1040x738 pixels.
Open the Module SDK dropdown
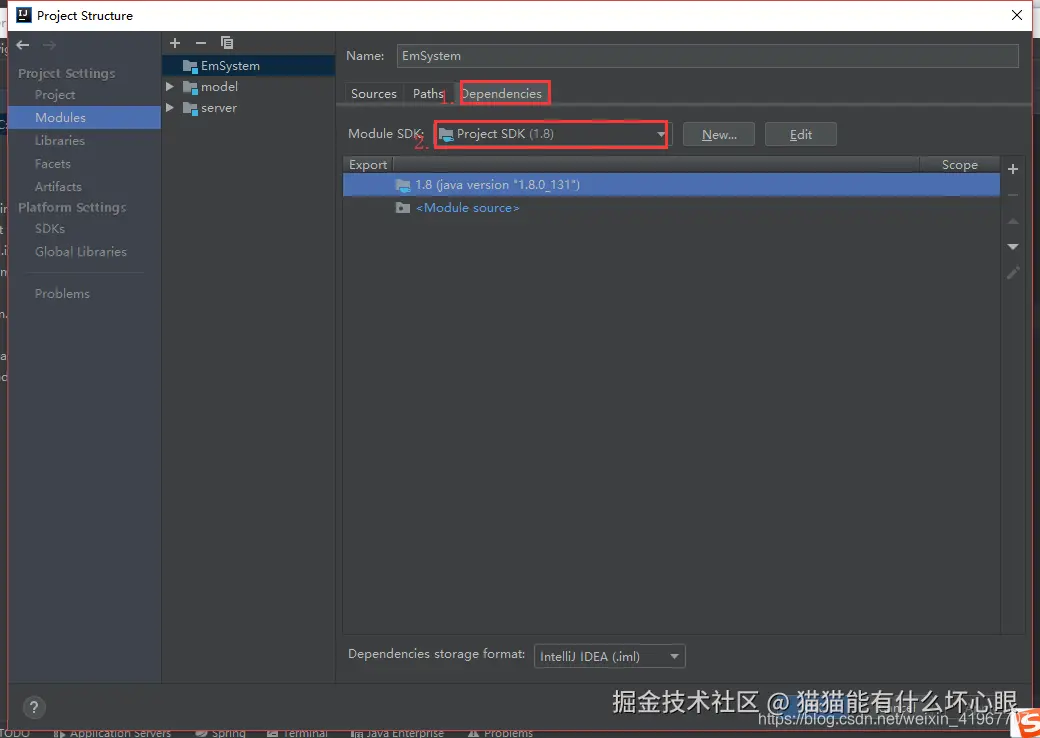(552, 134)
